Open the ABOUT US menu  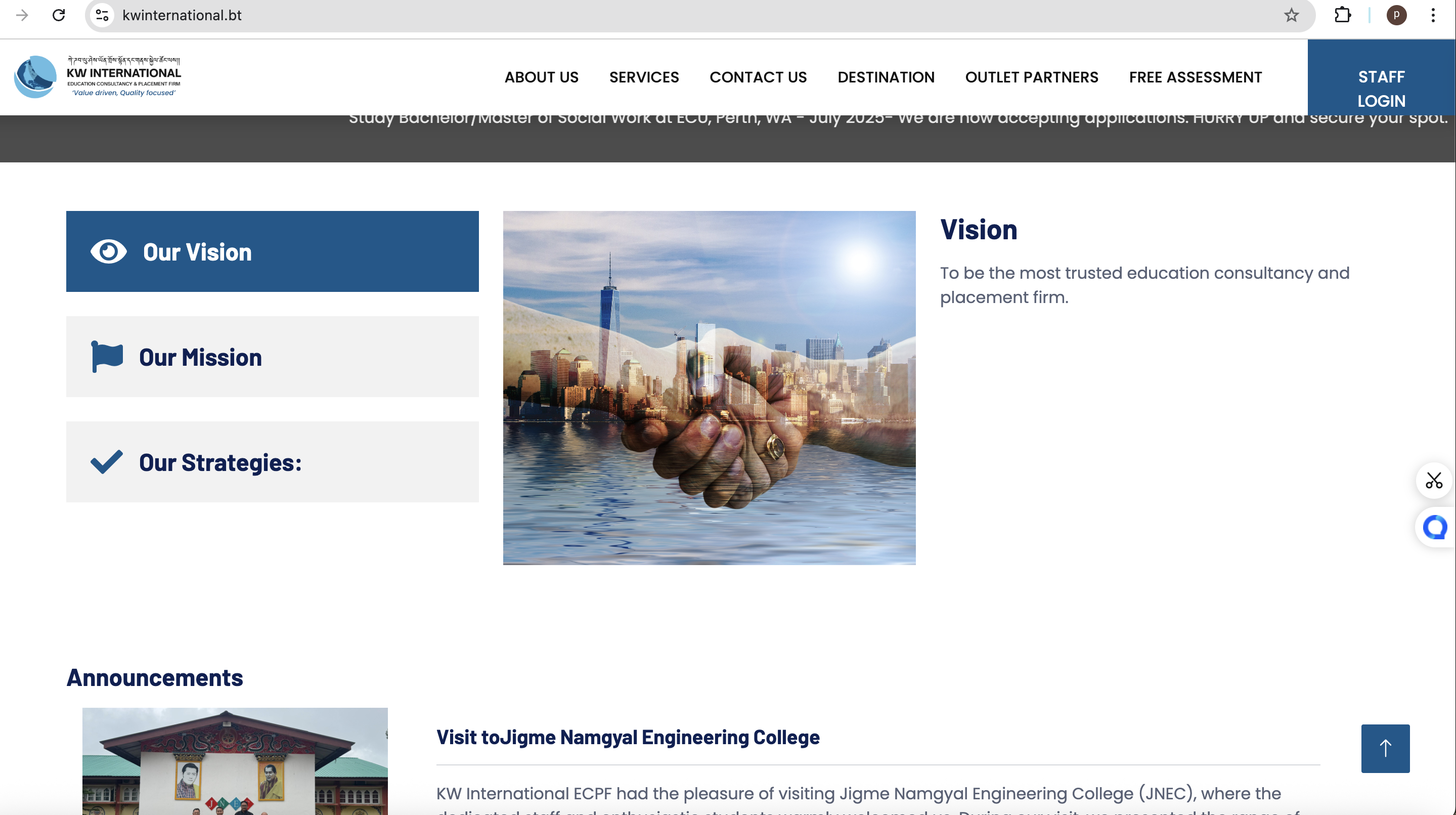(x=541, y=77)
